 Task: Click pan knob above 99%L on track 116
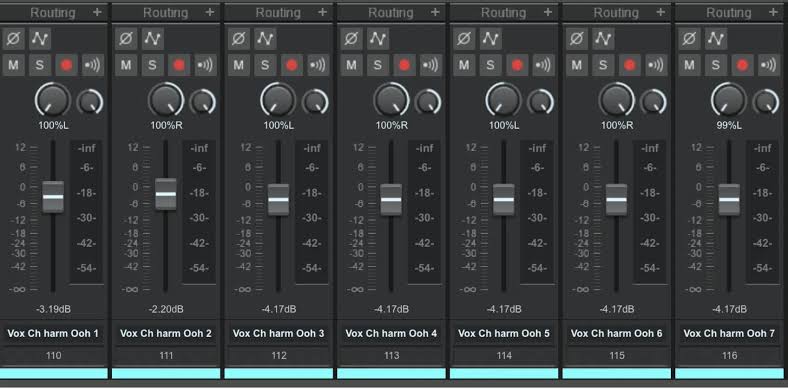(x=728, y=100)
